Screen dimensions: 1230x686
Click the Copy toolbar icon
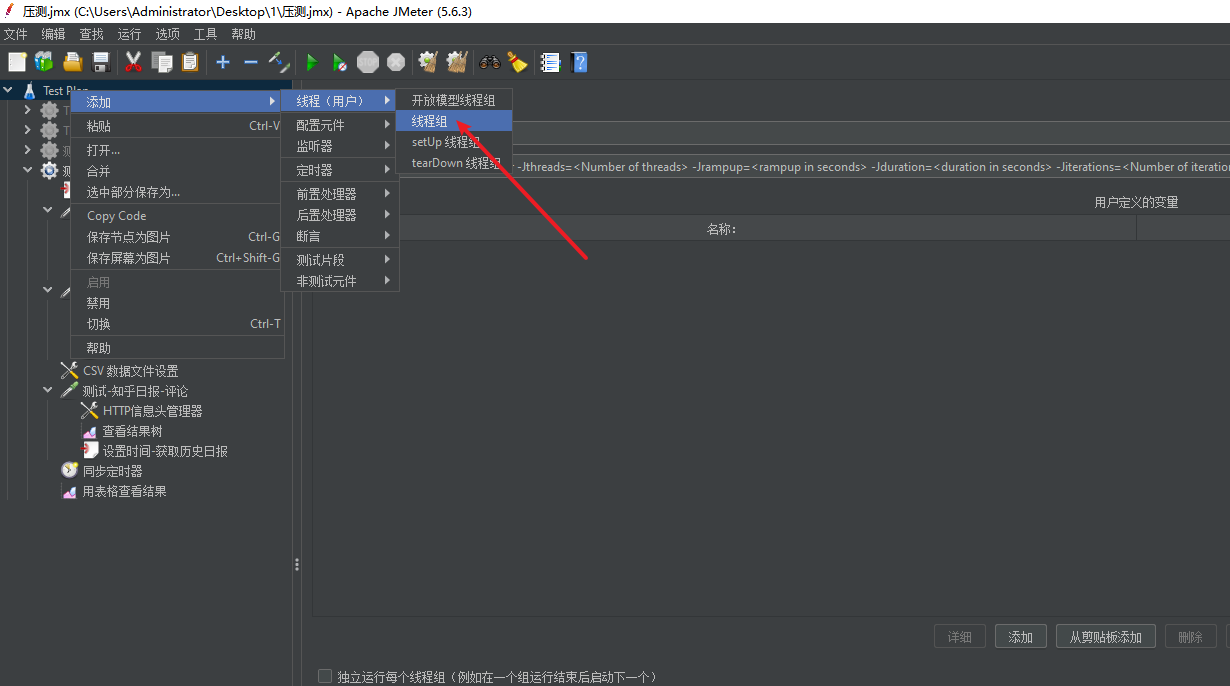pos(162,62)
